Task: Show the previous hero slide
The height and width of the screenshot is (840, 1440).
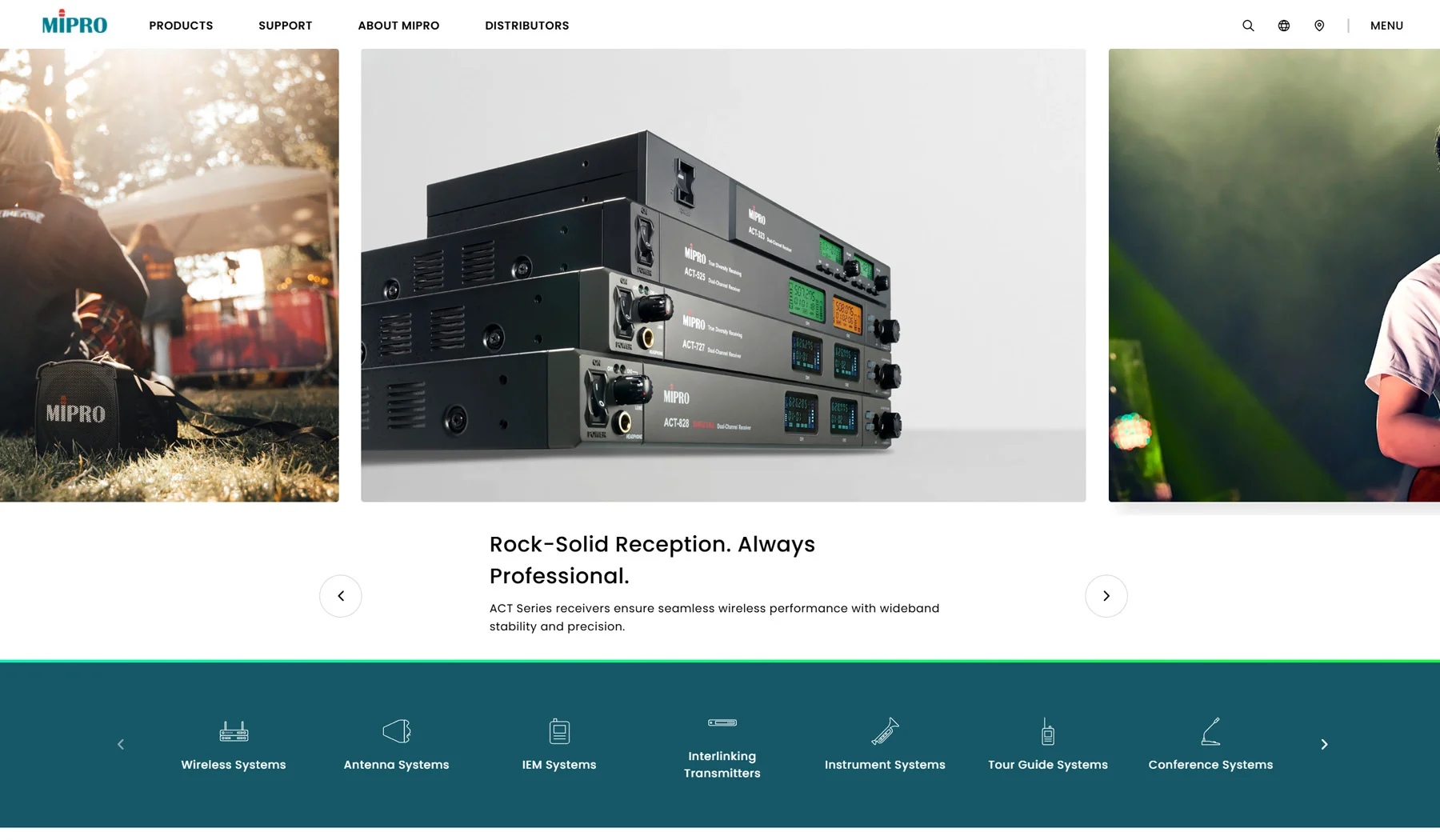Action: [341, 596]
